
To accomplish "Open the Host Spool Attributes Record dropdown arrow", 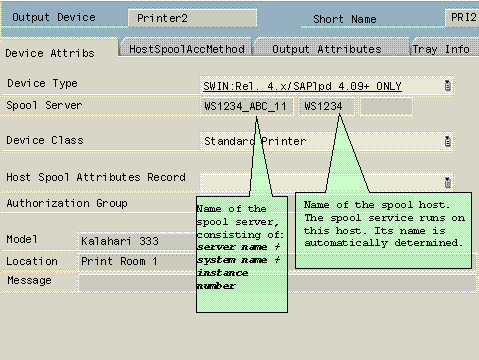I will (448, 182).
